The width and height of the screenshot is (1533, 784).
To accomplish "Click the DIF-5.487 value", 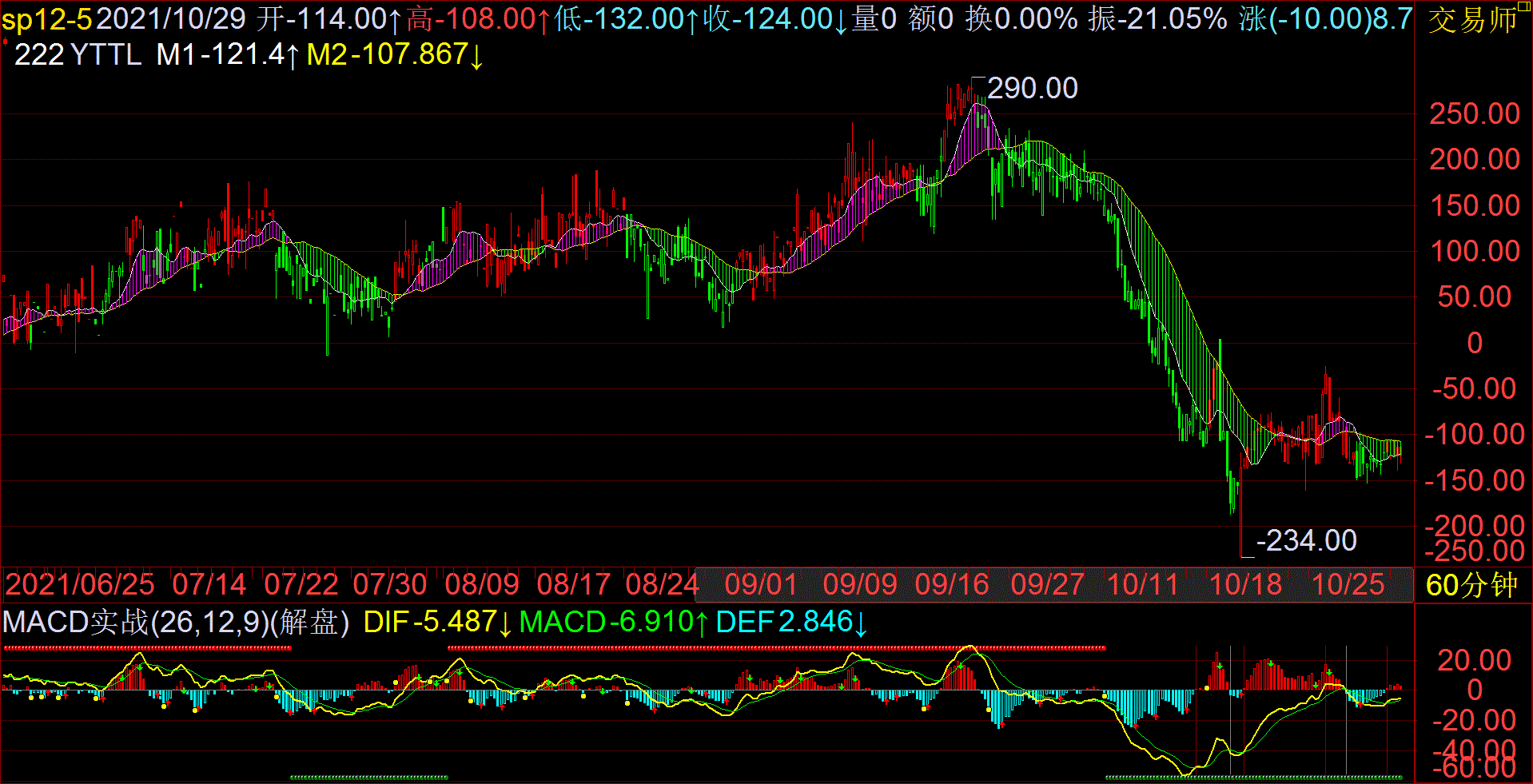I will tap(438, 622).
